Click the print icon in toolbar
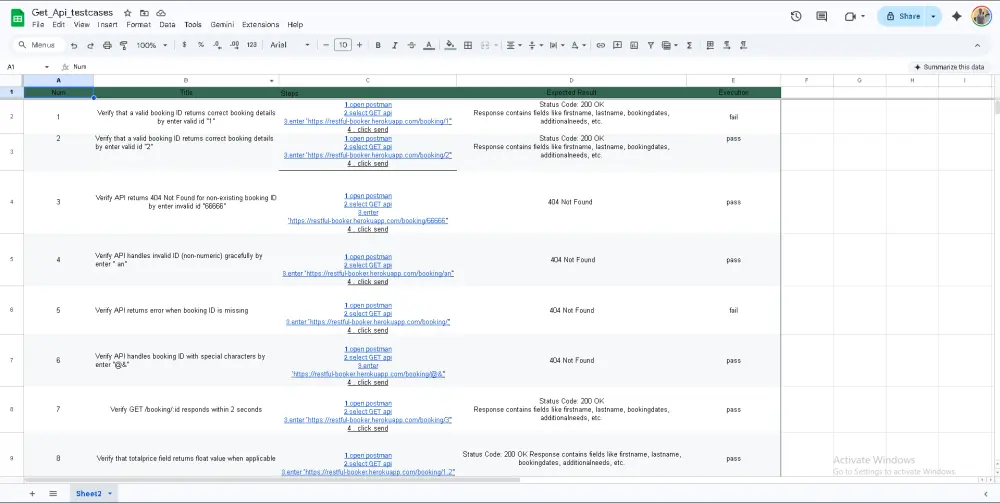 (x=106, y=45)
